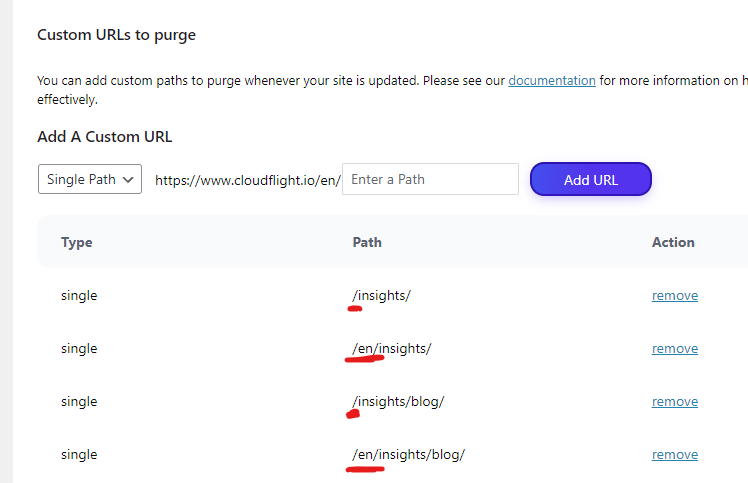The width and height of the screenshot is (748, 483).
Task: Click the Add A Custom URL heading
Action: (104, 137)
